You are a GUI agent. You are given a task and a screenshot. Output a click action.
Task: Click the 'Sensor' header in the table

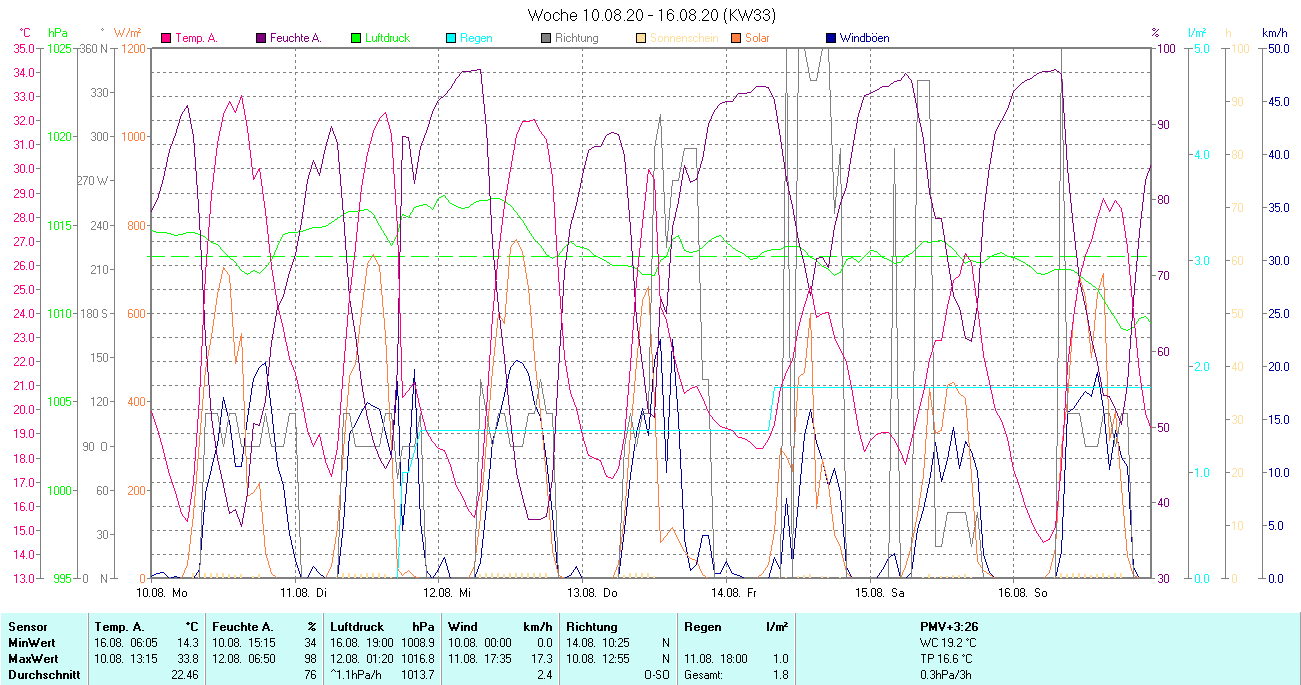(x=27, y=627)
